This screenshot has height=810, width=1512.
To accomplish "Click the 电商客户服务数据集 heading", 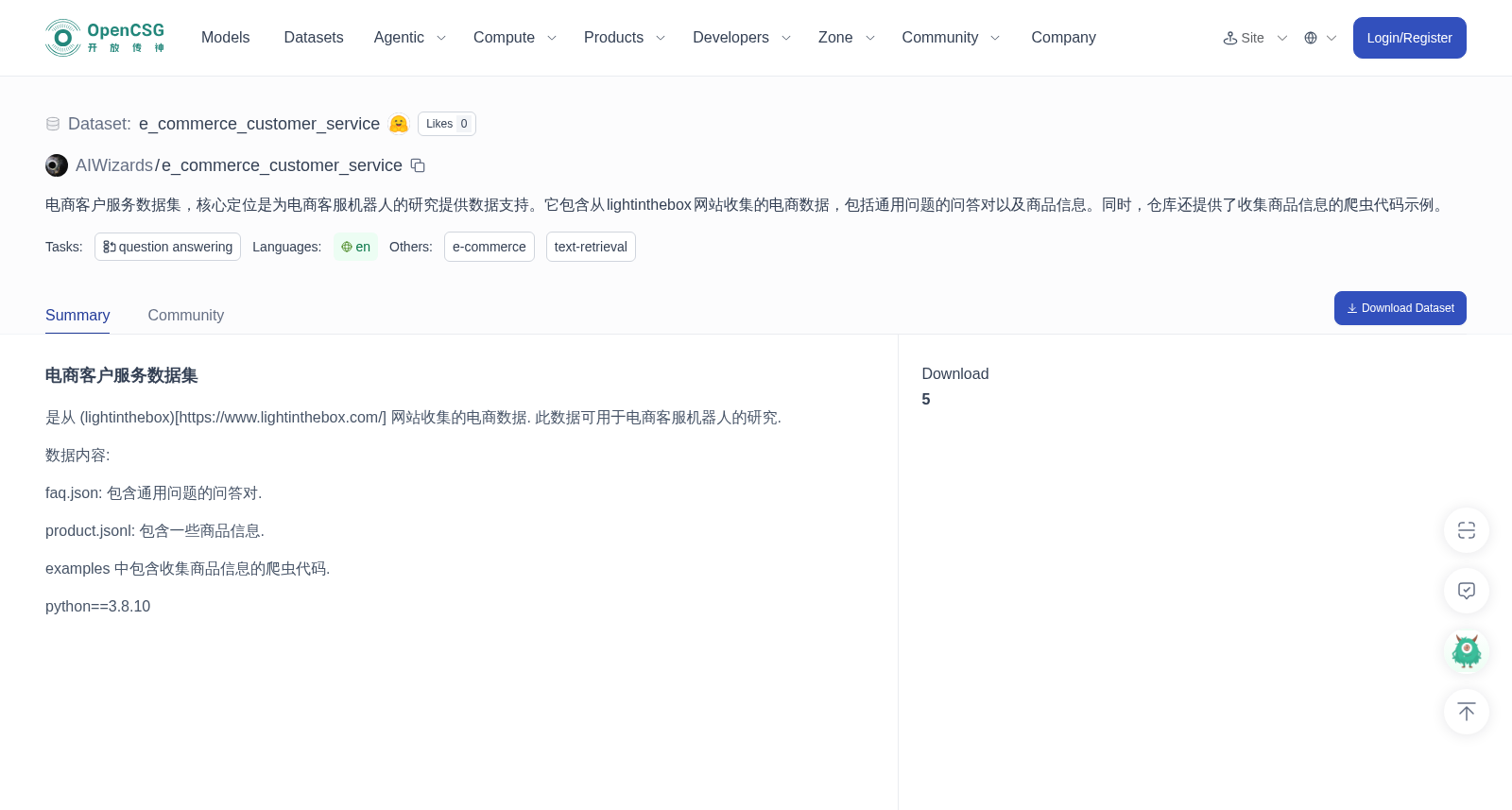I will click(x=122, y=375).
